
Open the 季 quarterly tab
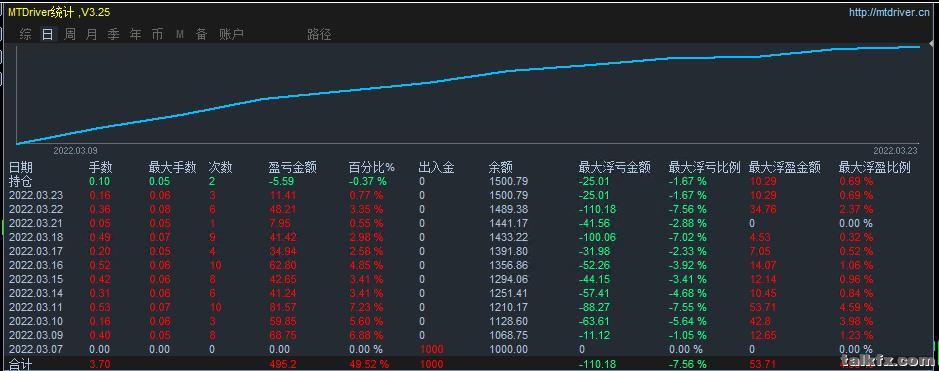[x=113, y=35]
